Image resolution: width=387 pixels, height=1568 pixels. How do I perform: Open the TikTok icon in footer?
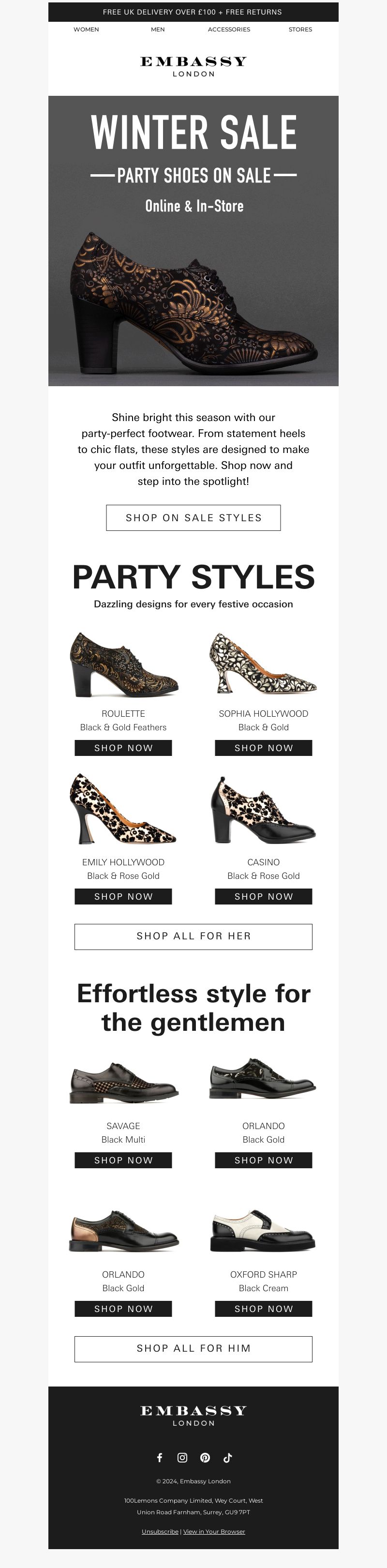227,1457
